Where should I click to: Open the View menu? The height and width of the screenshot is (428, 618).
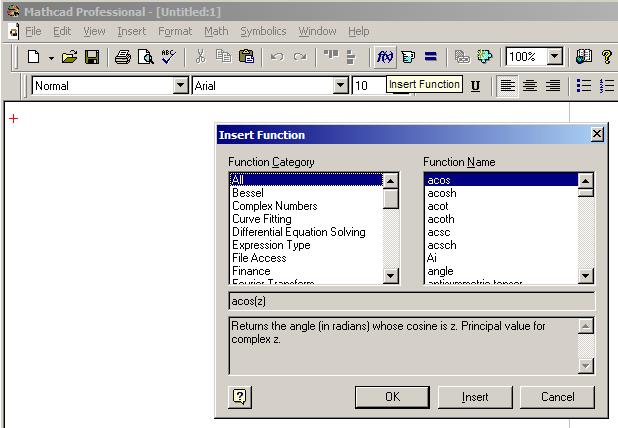(94, 32)
